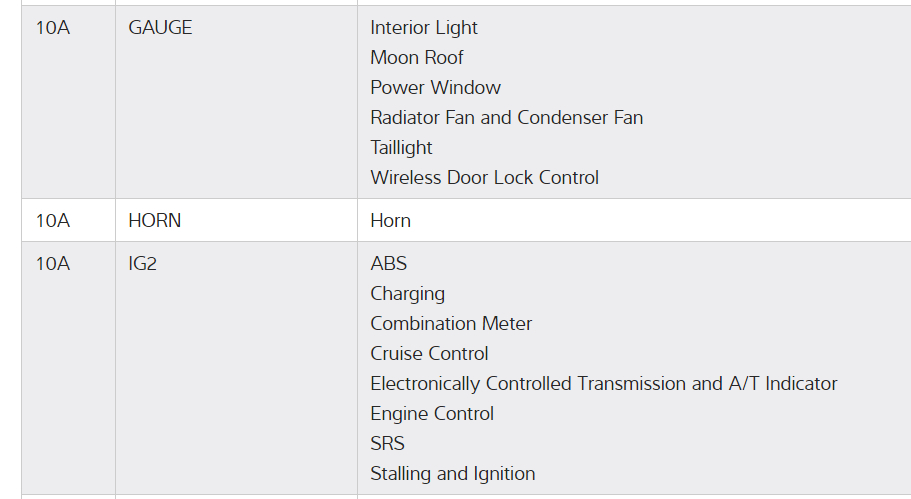Select the Combination Meter entry

pyautogui.click(x=451, y=324)
